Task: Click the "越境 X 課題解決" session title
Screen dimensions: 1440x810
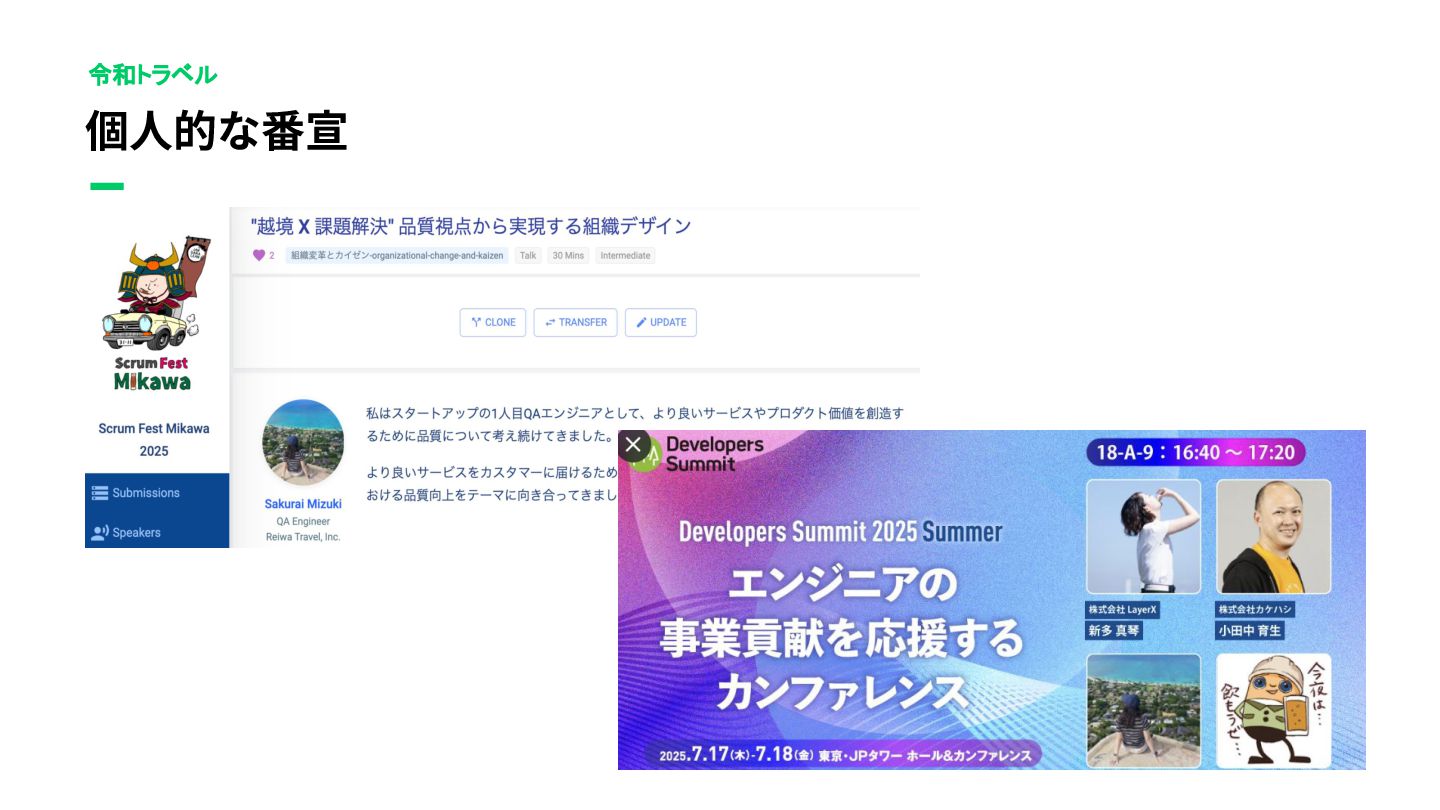Action: (x=471, y=226)
